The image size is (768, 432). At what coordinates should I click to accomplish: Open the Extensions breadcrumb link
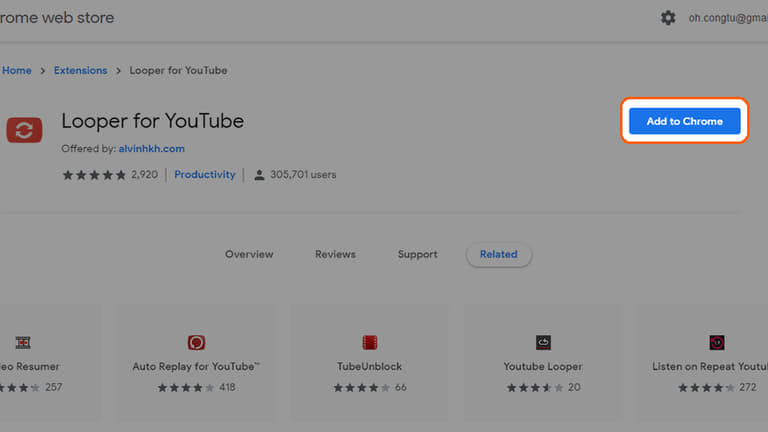pyautogui.click(x=80, y=70)
